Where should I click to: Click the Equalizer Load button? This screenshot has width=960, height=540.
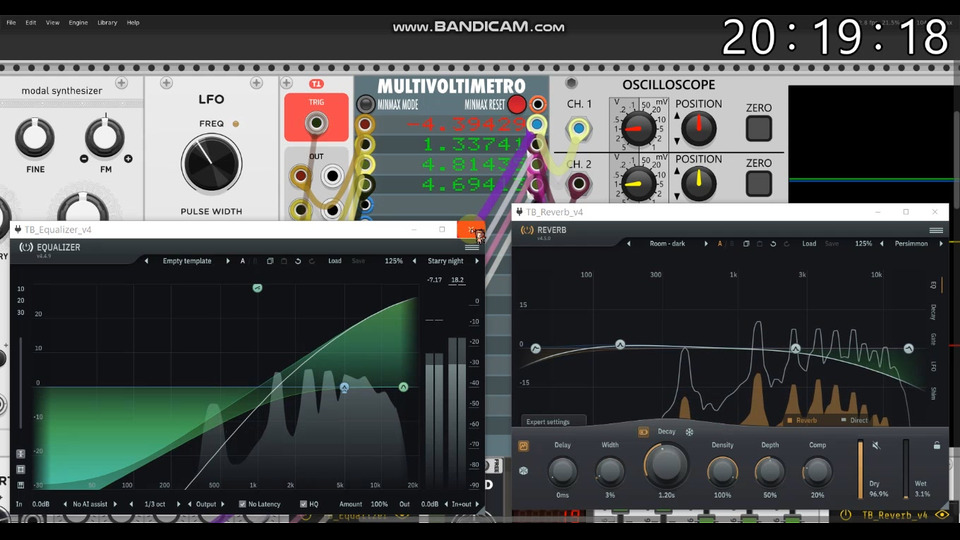click(x=334, y=261)
